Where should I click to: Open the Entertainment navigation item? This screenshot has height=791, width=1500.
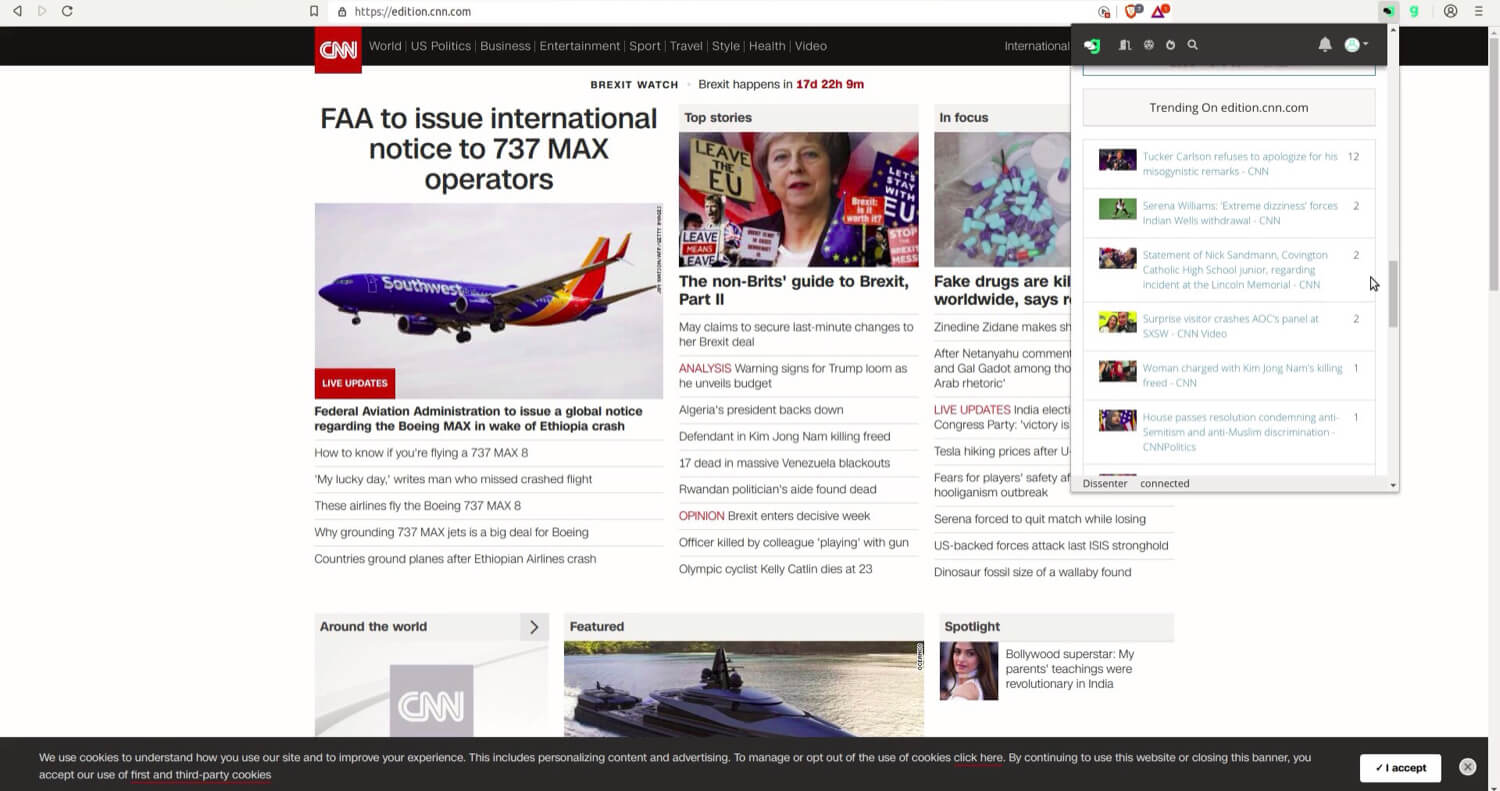580,46
